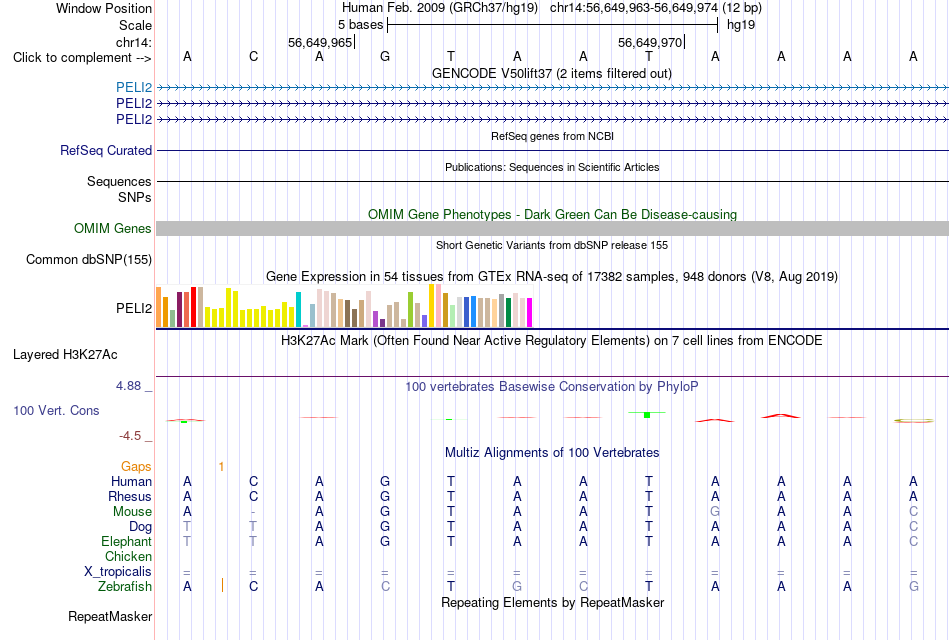Screen dimensions: 950x640
Task: Click the Scale track label
Action: pyautogui.click(x=135, y=25)
